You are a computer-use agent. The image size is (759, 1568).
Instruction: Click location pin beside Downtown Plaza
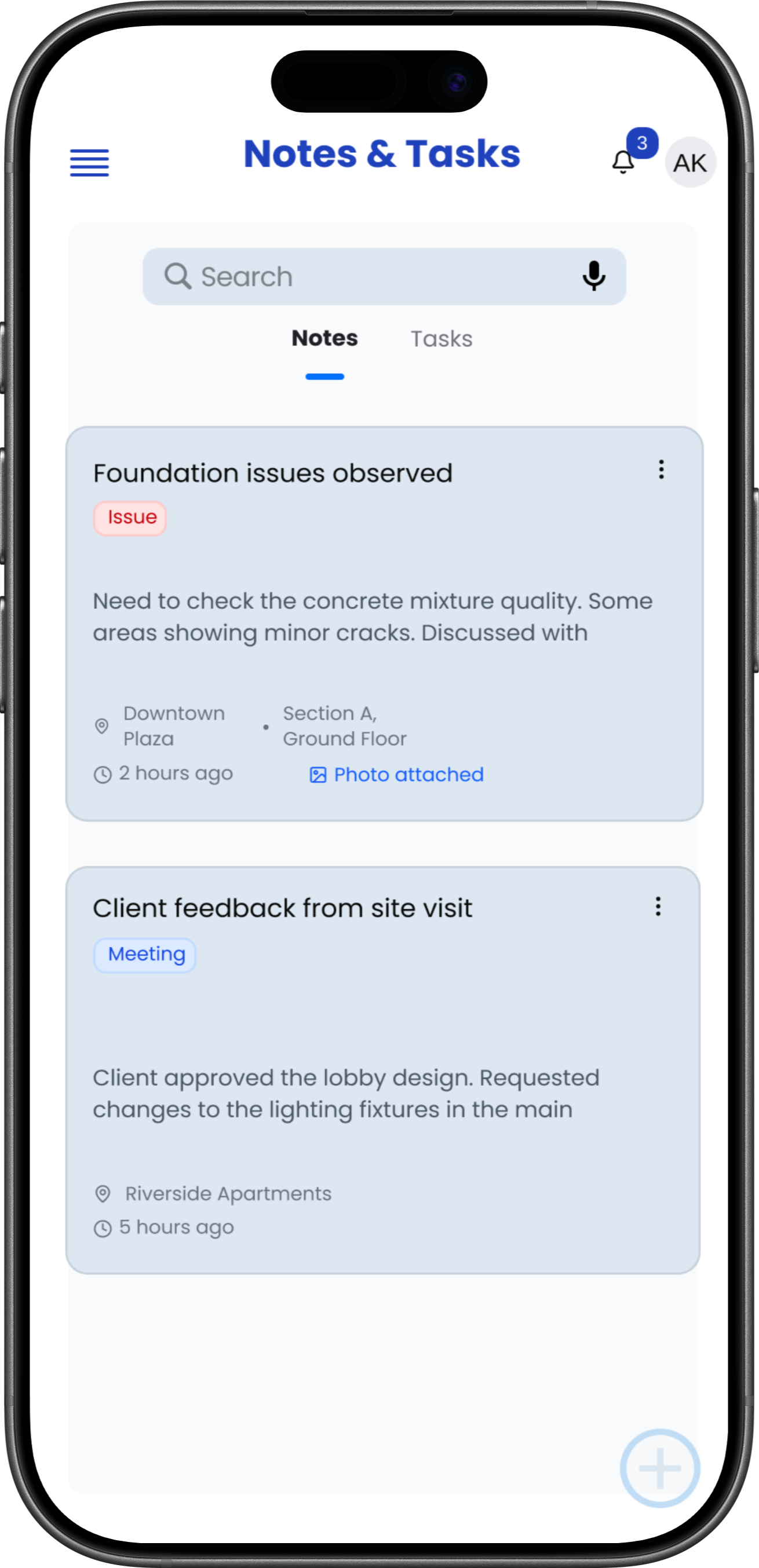102,726
